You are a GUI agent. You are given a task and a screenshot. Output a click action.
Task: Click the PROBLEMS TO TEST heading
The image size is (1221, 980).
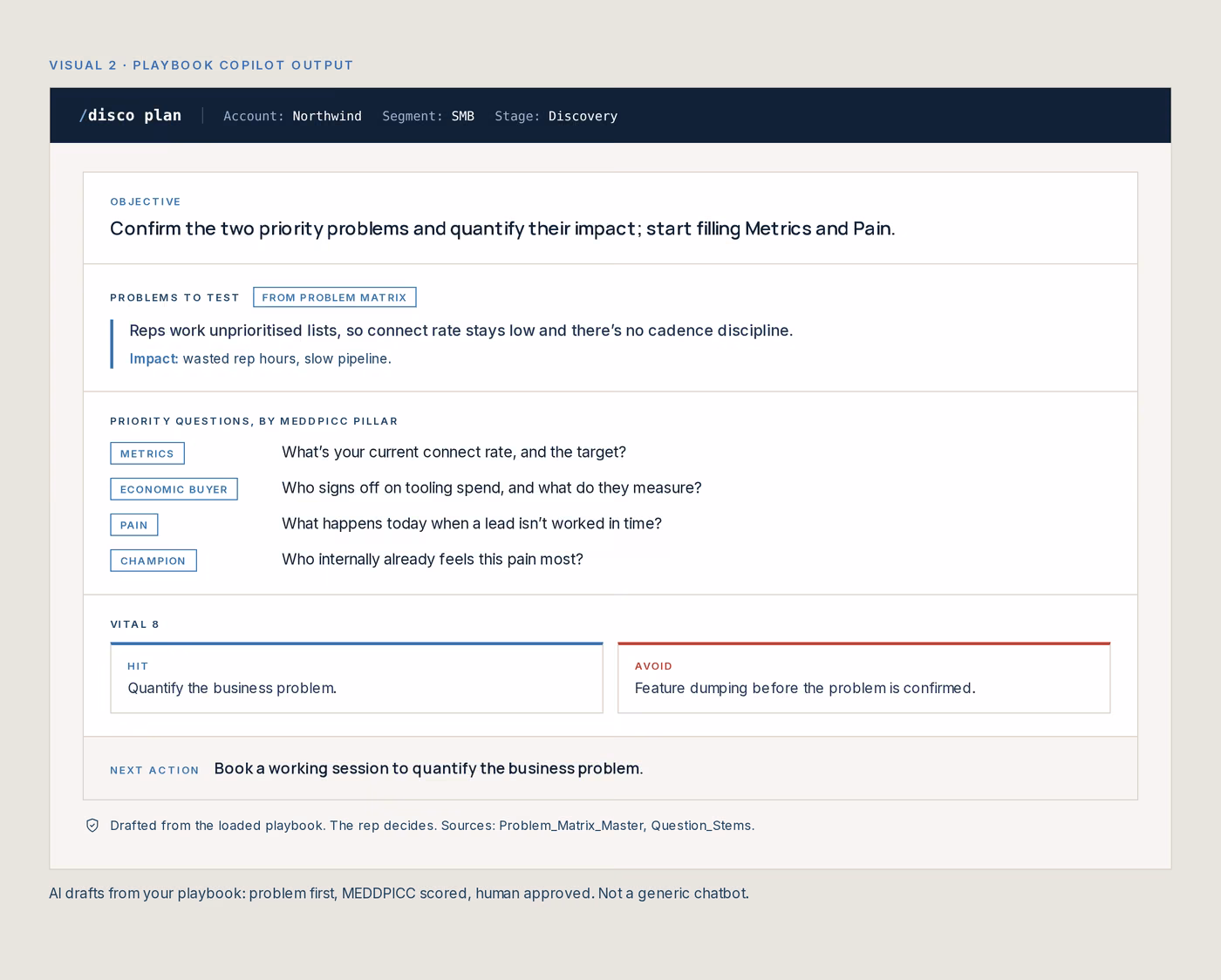(x=174, y=297)
